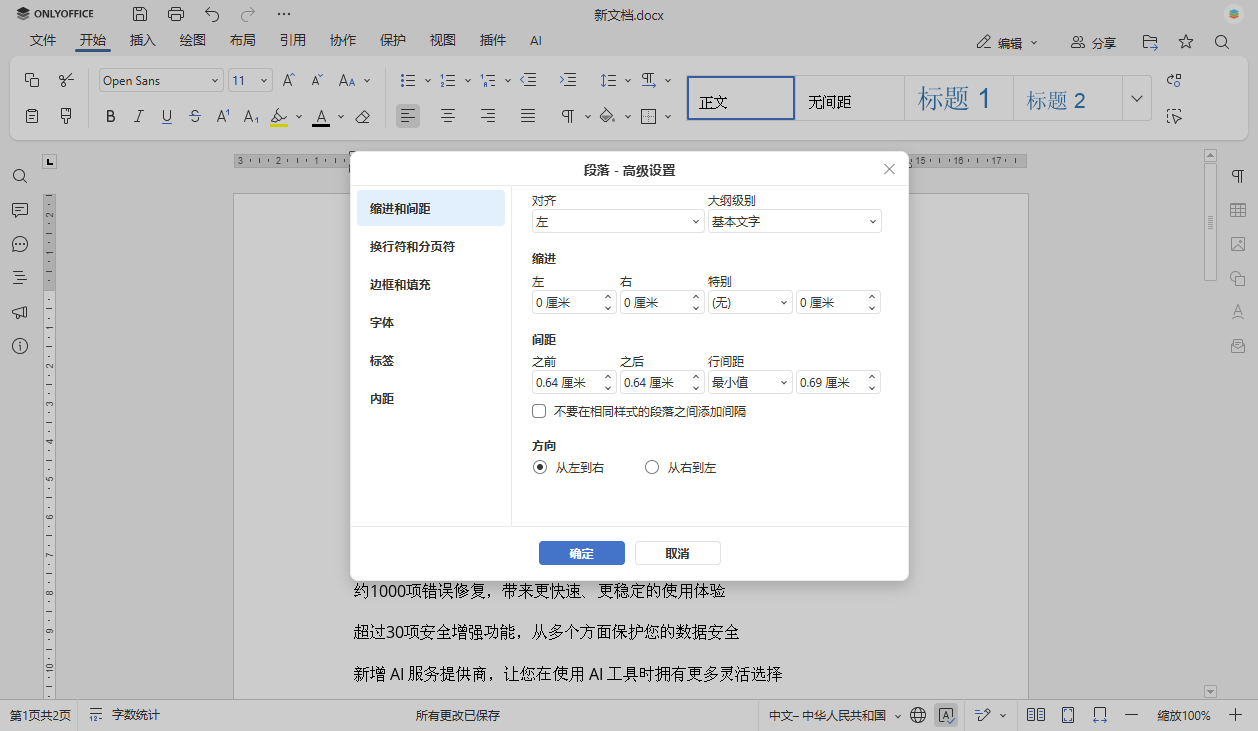This screenshot has width=1258, height=731.
Task: Click Justify alignment icon
Action: pos(528,116)
